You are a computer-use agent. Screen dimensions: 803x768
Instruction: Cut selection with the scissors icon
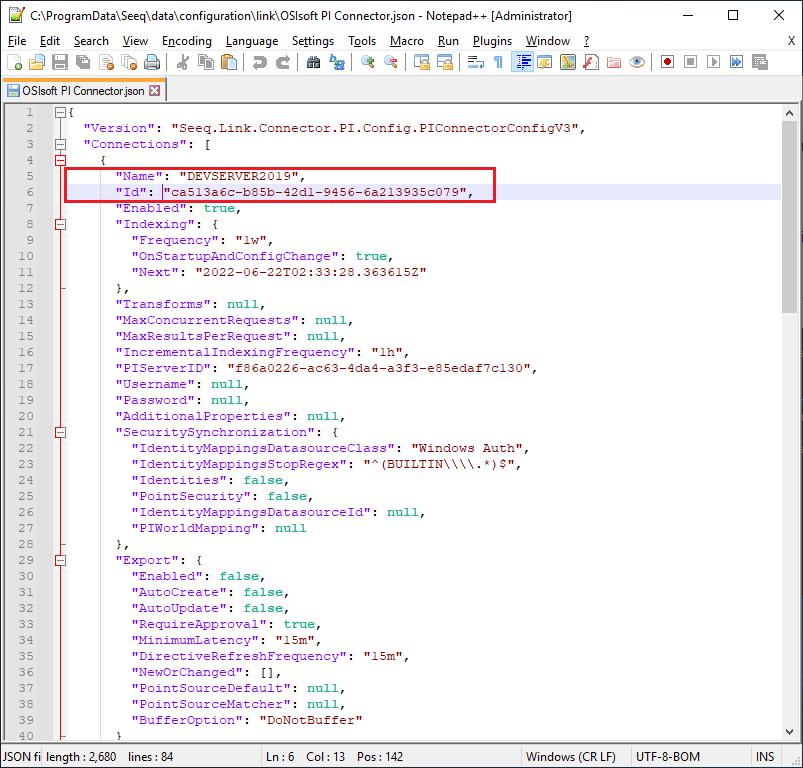(x=182, y=62)
